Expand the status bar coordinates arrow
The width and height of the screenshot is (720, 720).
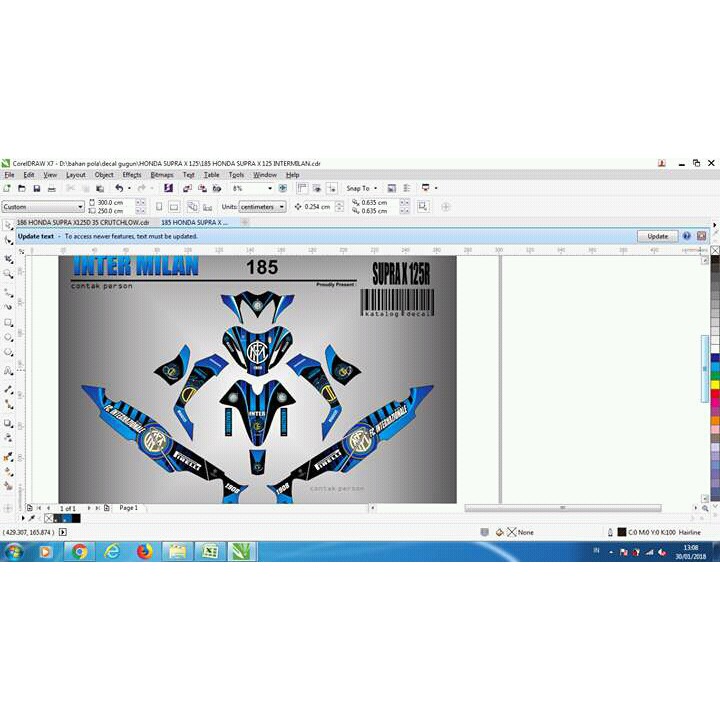point(63,532)
